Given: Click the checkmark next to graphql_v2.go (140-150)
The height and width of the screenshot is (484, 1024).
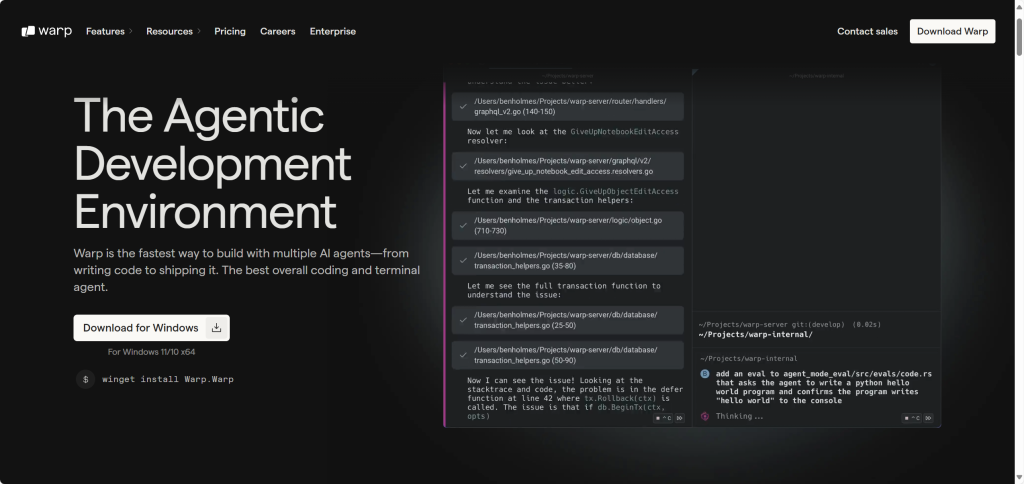Looking at the screenshot, I should (463, 106).
